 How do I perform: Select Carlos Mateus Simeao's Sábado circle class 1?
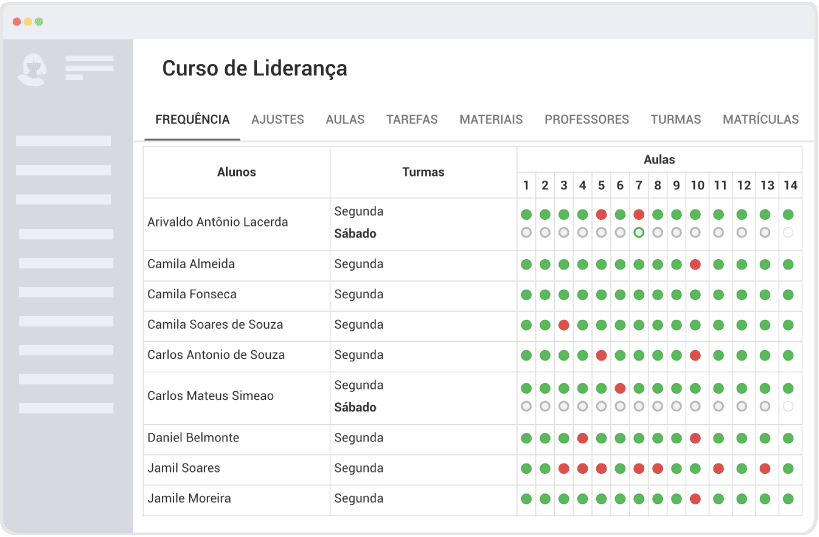[x=526, y=406]
